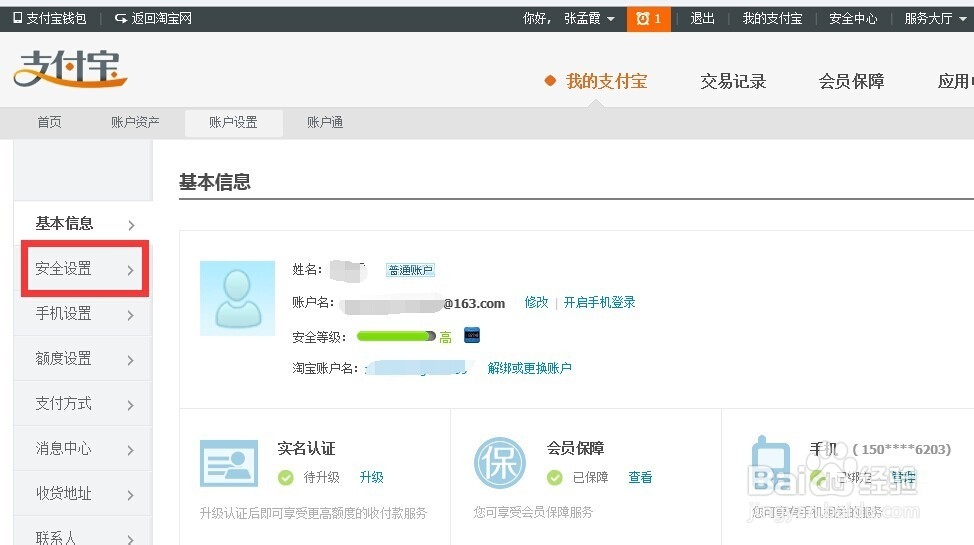Click chevron next to 安全设置
974x545 pixels.
pyautogui.click(x=130, y=270)
